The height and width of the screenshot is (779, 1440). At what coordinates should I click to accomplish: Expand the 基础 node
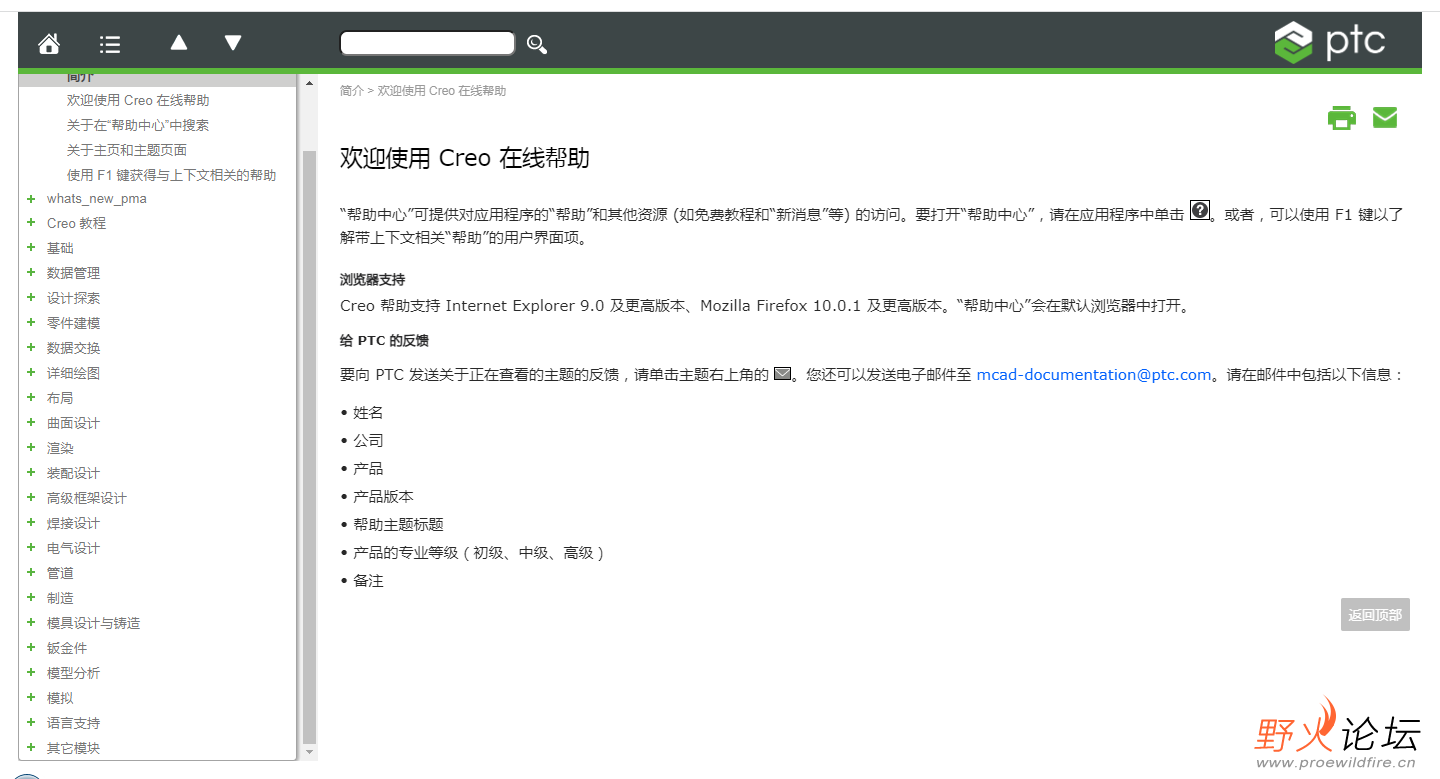[x=32, y=248]
